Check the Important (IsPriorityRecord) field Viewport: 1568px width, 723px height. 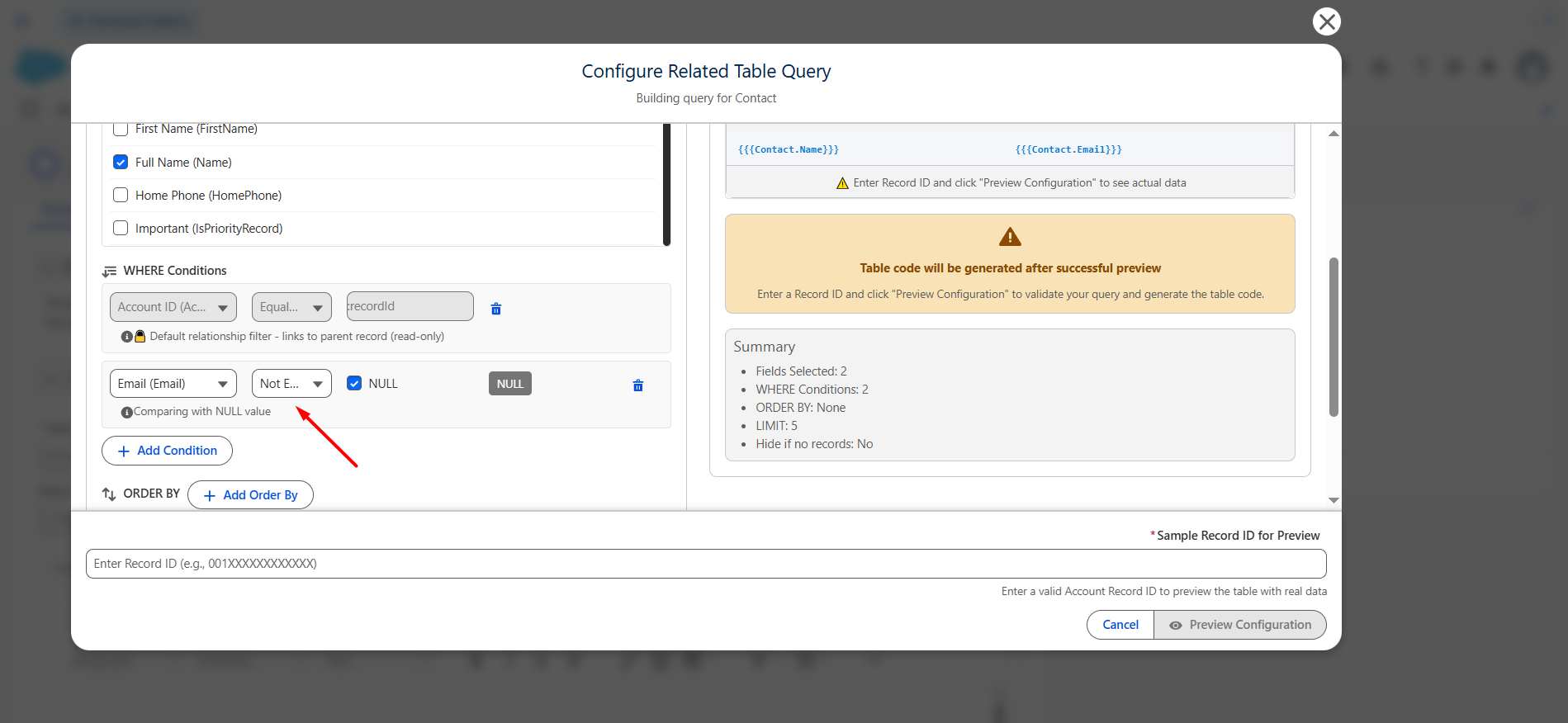[121, 228]
